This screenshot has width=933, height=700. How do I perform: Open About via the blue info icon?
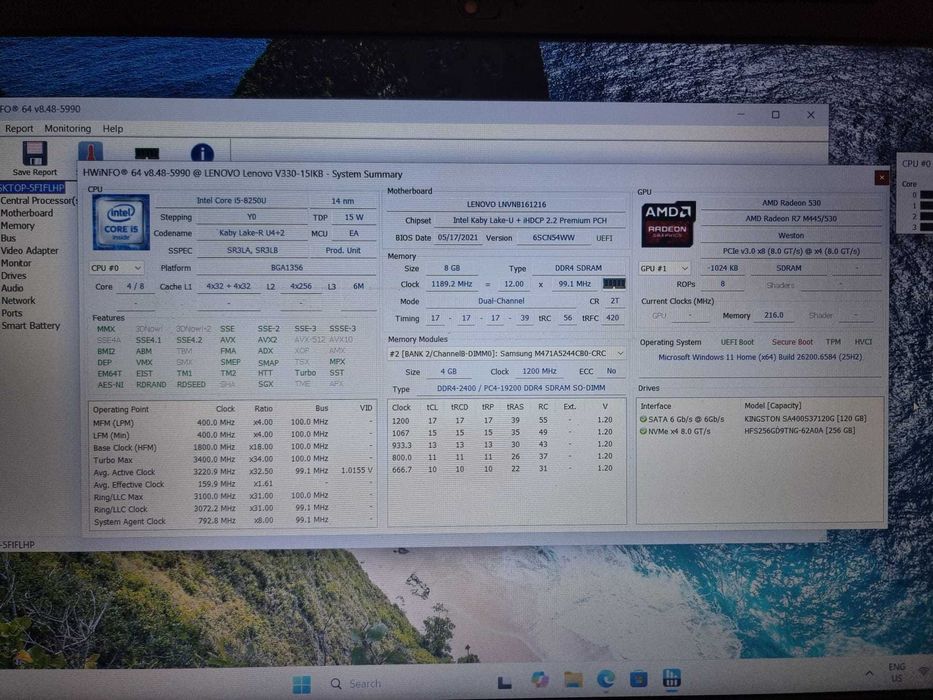pyautogui.click(x=202, y=153)
